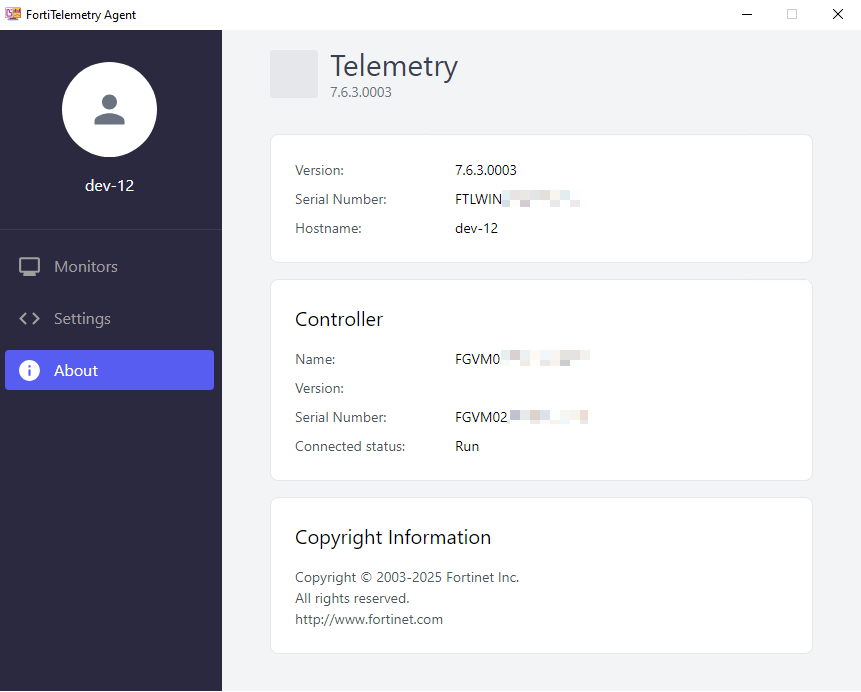Click the dev-12 username under avatar

(109, 186)
